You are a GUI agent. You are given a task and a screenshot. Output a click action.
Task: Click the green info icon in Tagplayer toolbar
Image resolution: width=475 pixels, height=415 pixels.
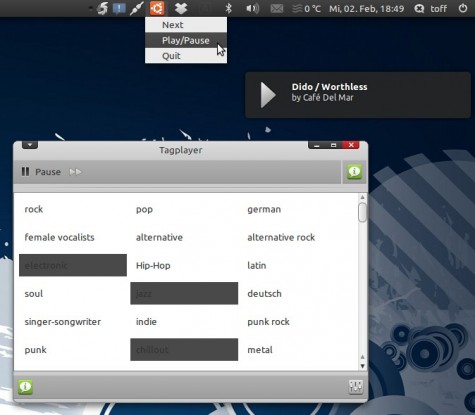(x=354, y=172)
